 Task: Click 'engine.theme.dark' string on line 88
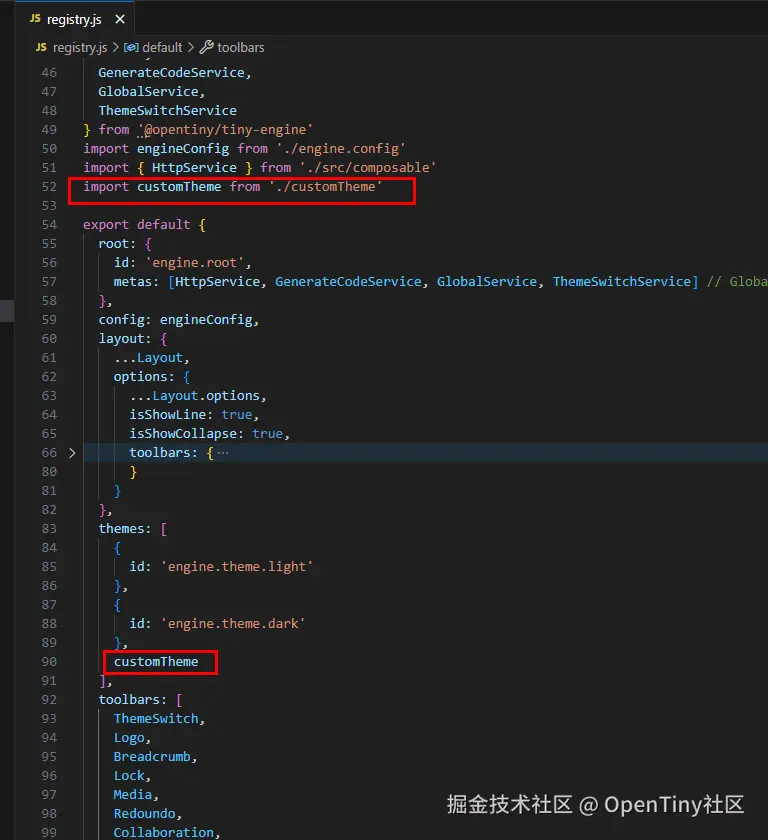click(x=233, y=624)
